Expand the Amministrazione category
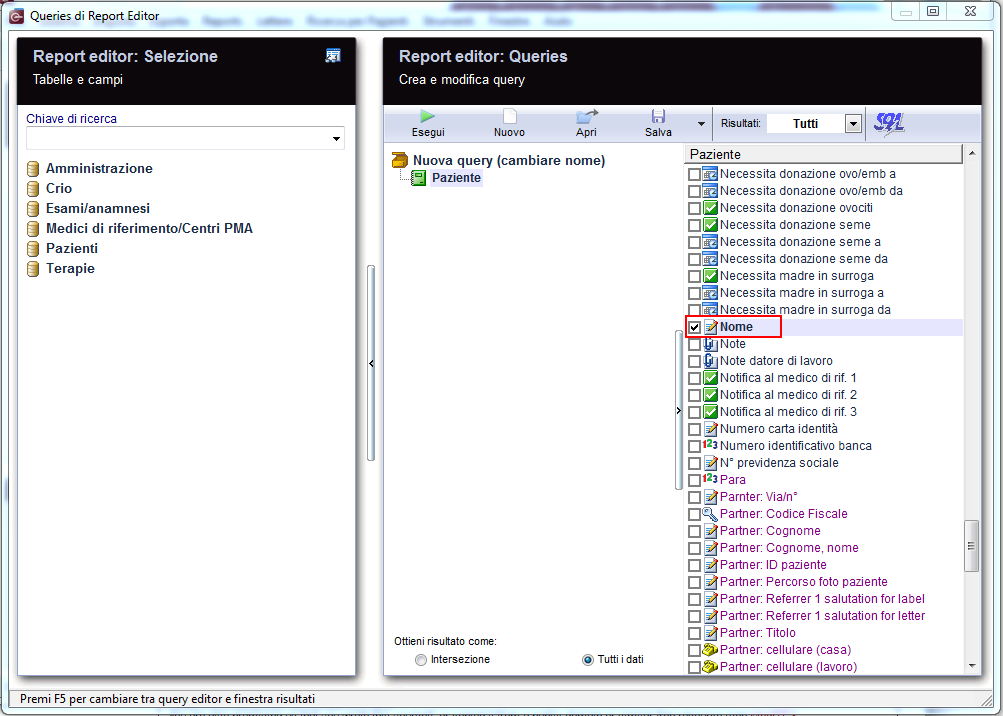Screen dimensions: 1003x716 tap(99, 169)
